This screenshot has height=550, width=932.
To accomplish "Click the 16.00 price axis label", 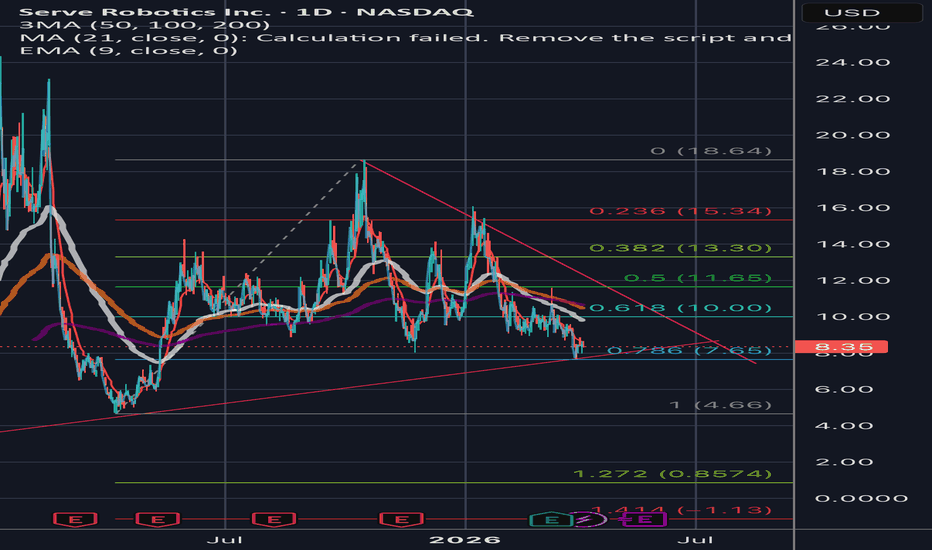I will coord(853,208).
